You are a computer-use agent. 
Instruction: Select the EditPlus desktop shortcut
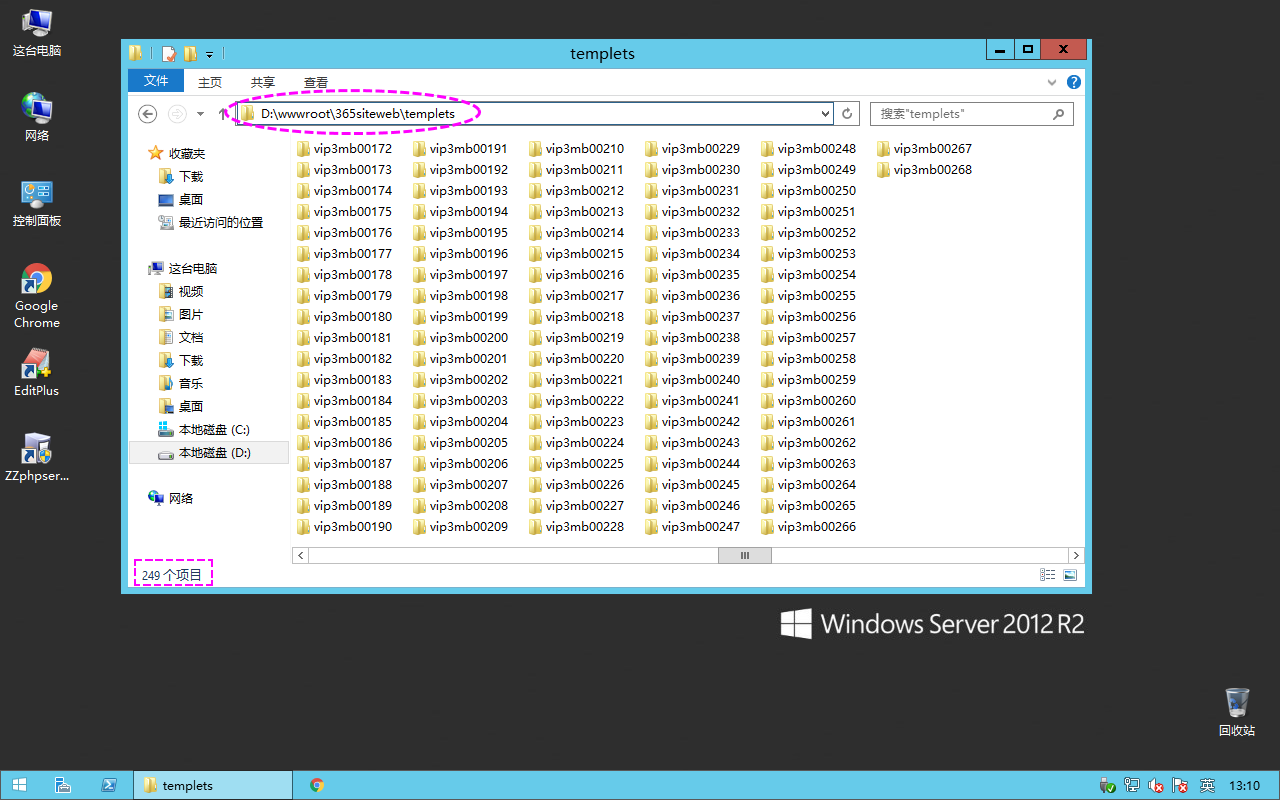(37, 372)
